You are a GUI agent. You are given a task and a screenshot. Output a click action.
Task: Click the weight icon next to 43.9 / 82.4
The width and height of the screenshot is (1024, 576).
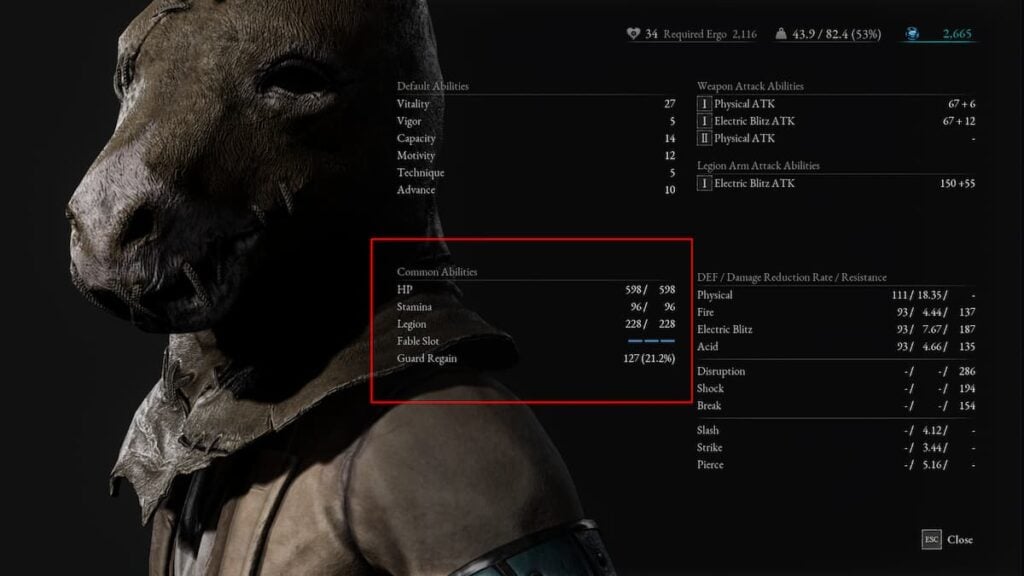[781, 33]
